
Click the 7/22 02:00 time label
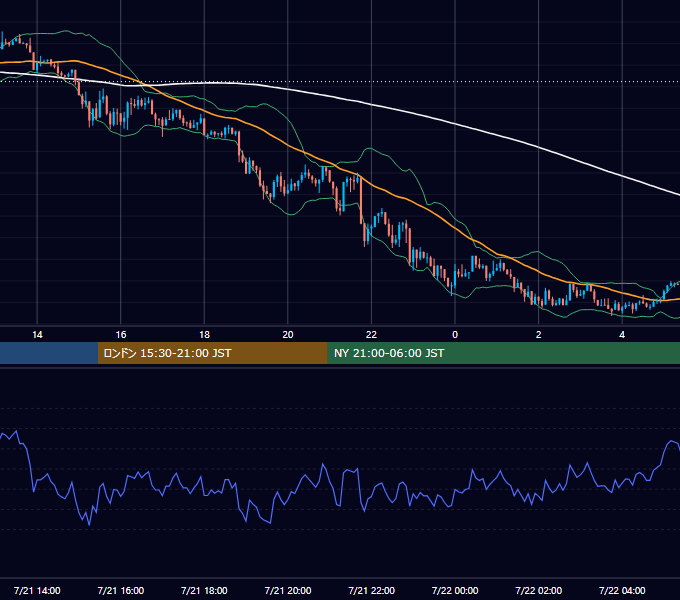(539, 590)
